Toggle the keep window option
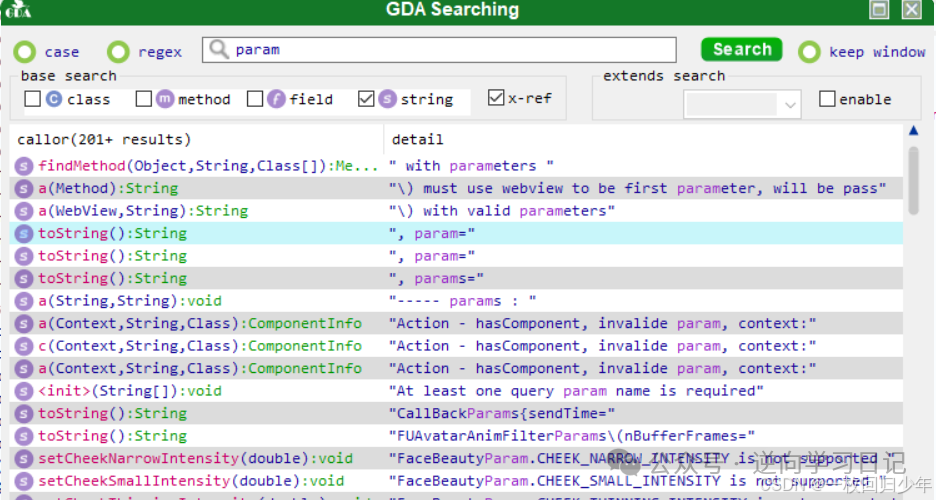 pos(809,52)
